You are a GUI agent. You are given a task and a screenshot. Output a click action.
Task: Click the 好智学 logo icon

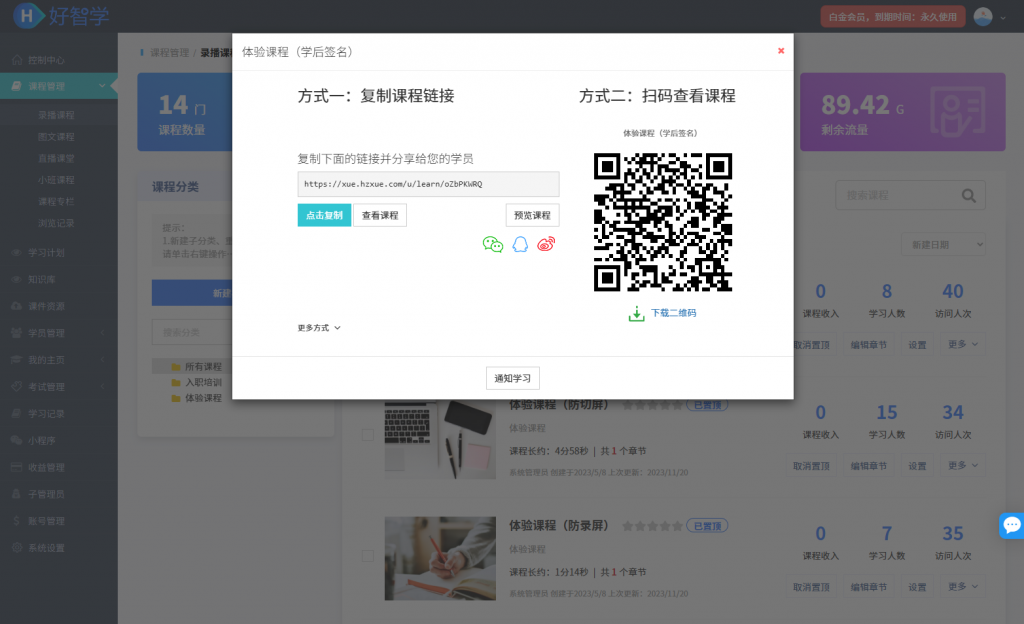tap(29, 16)
